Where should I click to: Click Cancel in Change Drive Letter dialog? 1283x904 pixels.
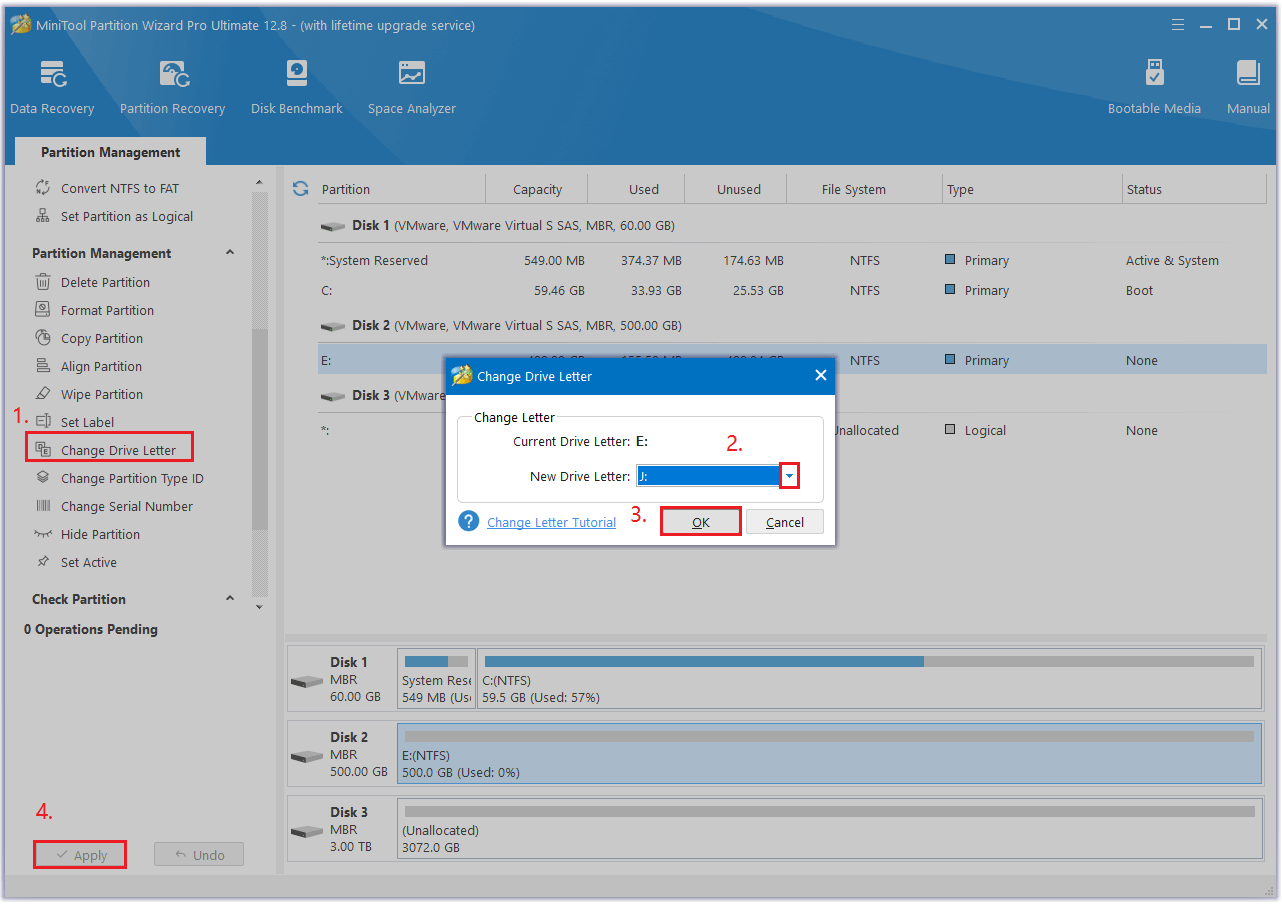[785, 522]
